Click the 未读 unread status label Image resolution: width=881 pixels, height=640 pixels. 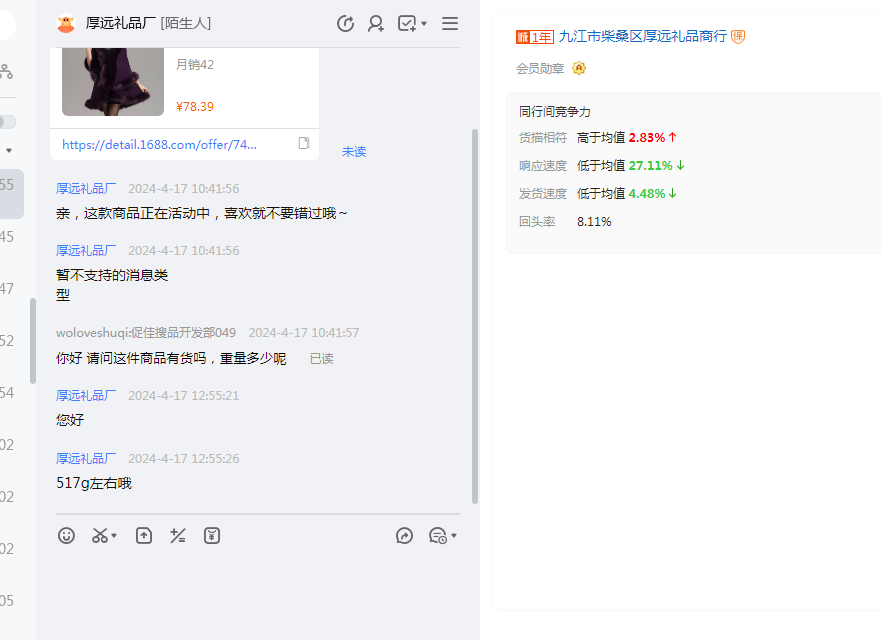[354, 152]
